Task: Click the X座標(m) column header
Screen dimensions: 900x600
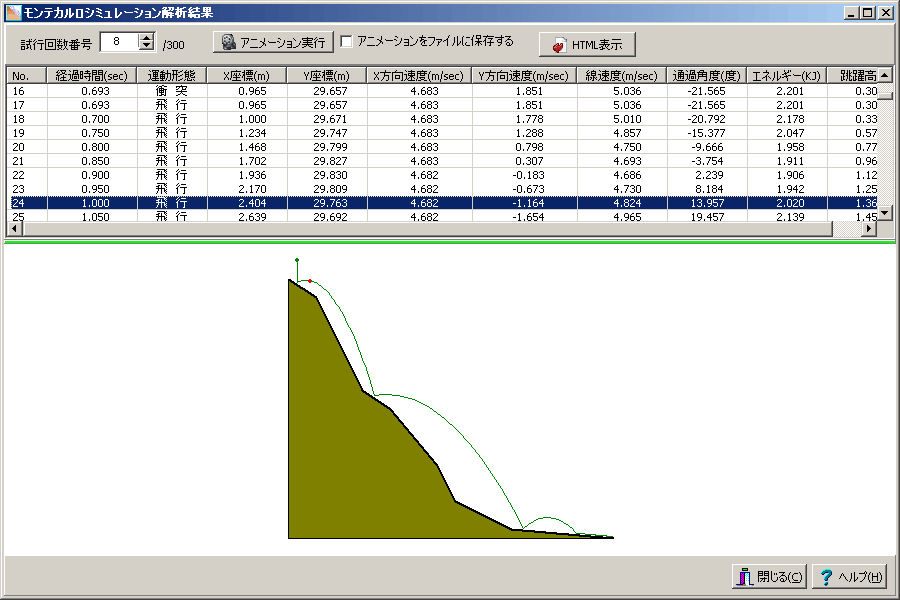Action: pyautogui.click(x=247, y=76)
